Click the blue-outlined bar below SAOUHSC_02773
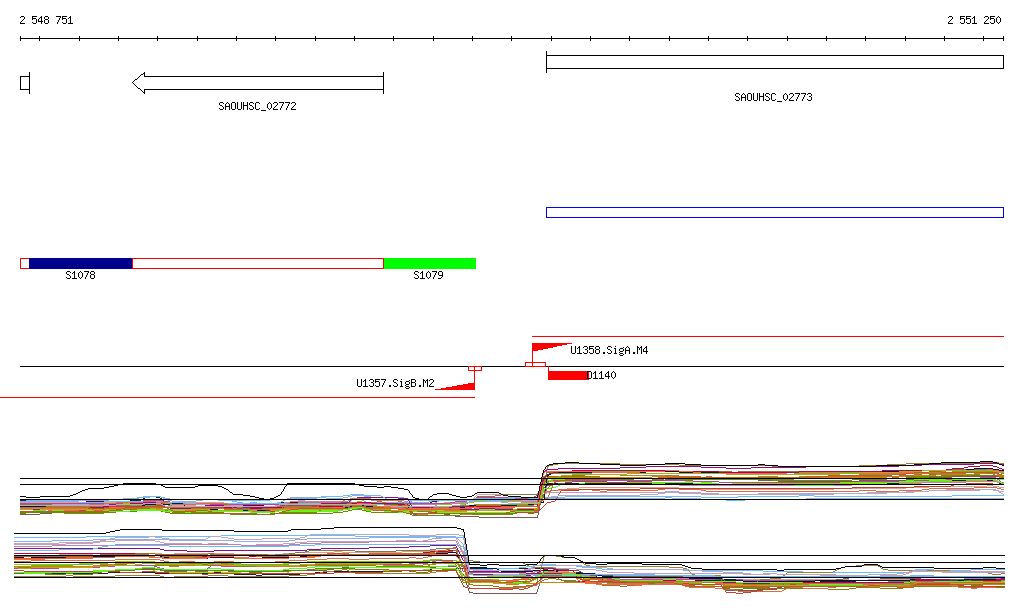The width and height of the screenshot is (1024, 611). point(774,212)
